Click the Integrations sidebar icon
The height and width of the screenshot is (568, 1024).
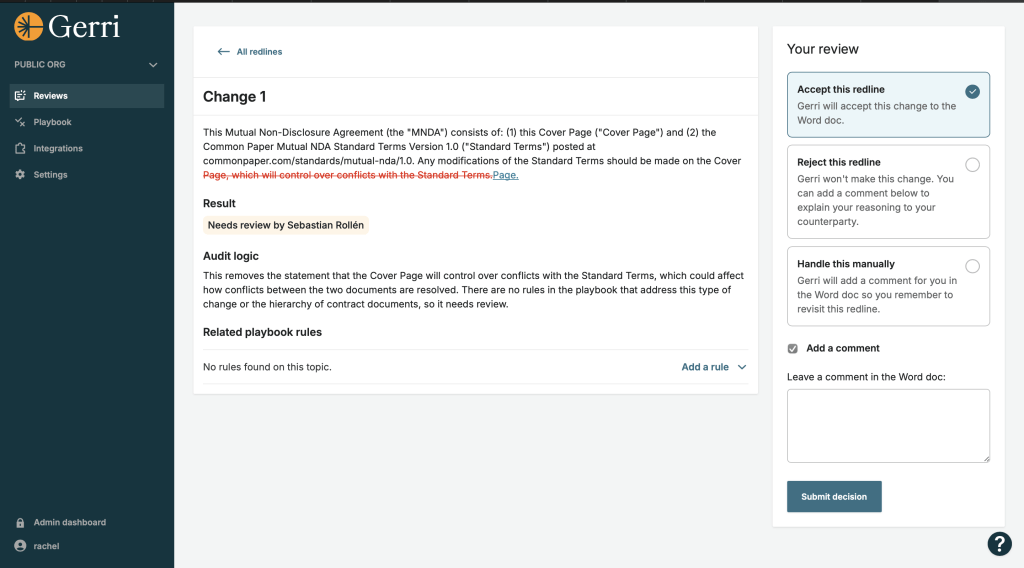pos(20,148)
